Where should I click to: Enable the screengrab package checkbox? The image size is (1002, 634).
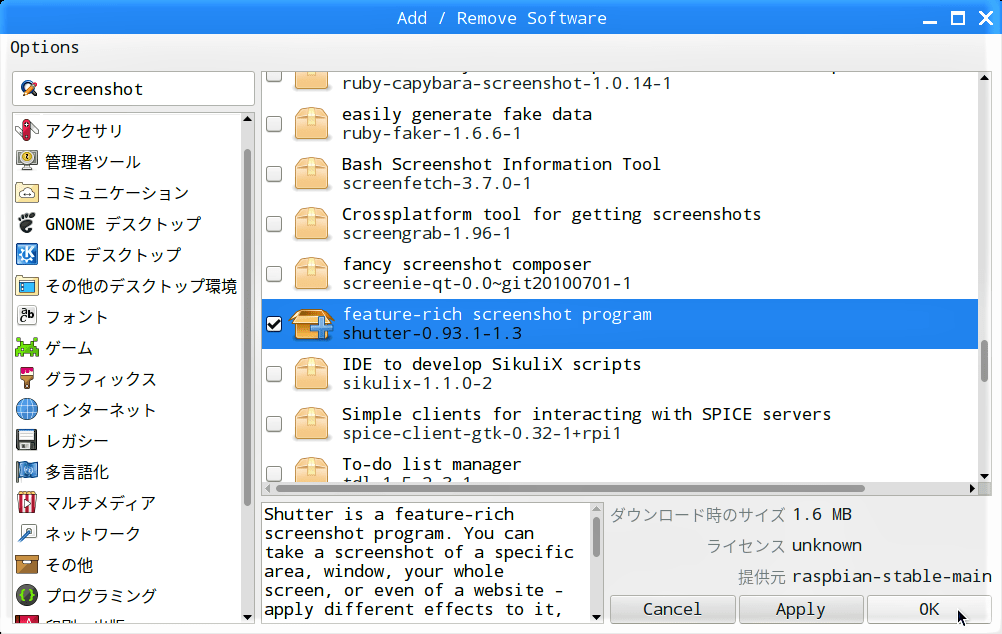click(x=274, y=224)
